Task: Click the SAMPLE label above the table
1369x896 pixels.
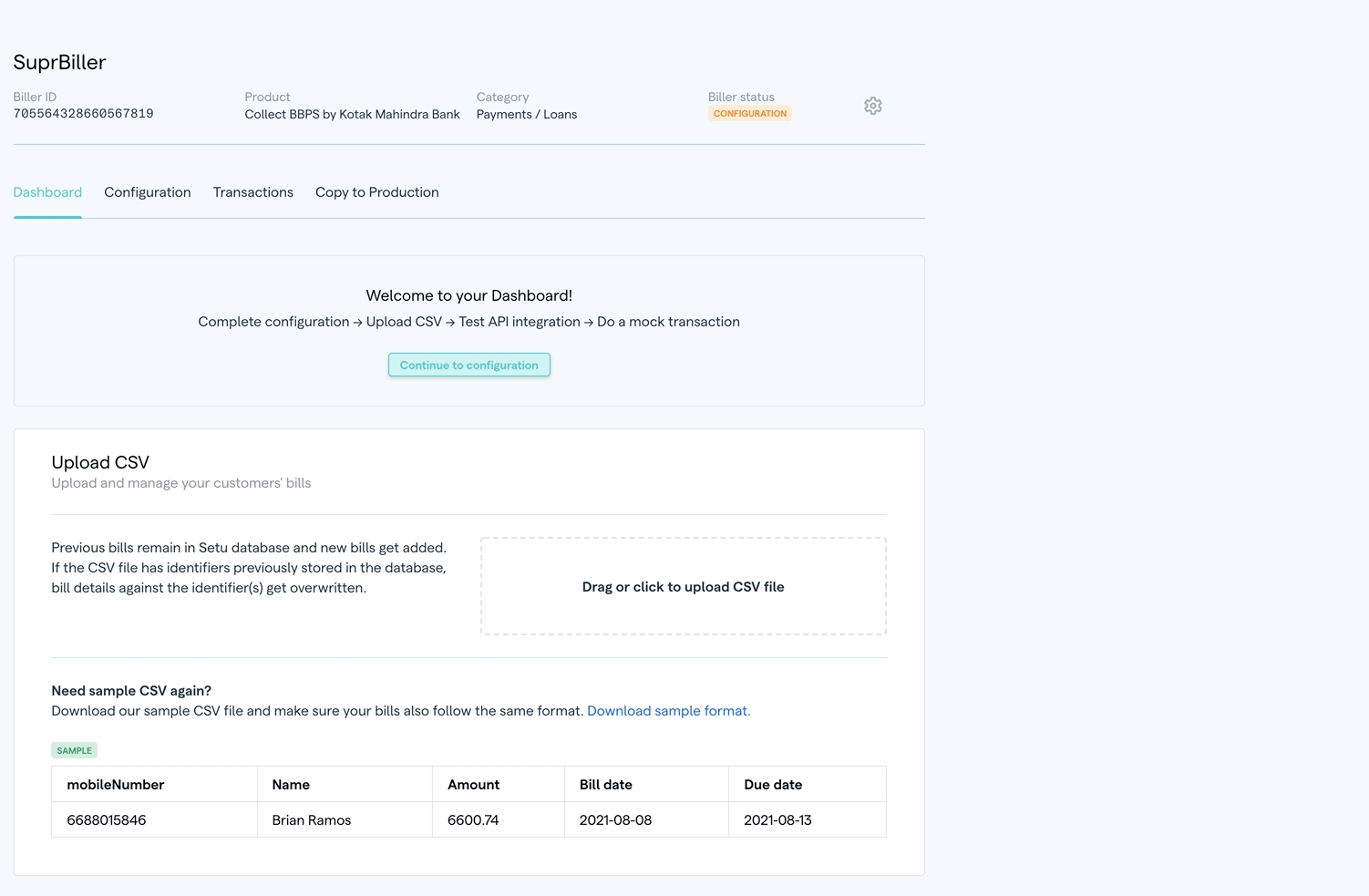Action: (x=74, y=749)
